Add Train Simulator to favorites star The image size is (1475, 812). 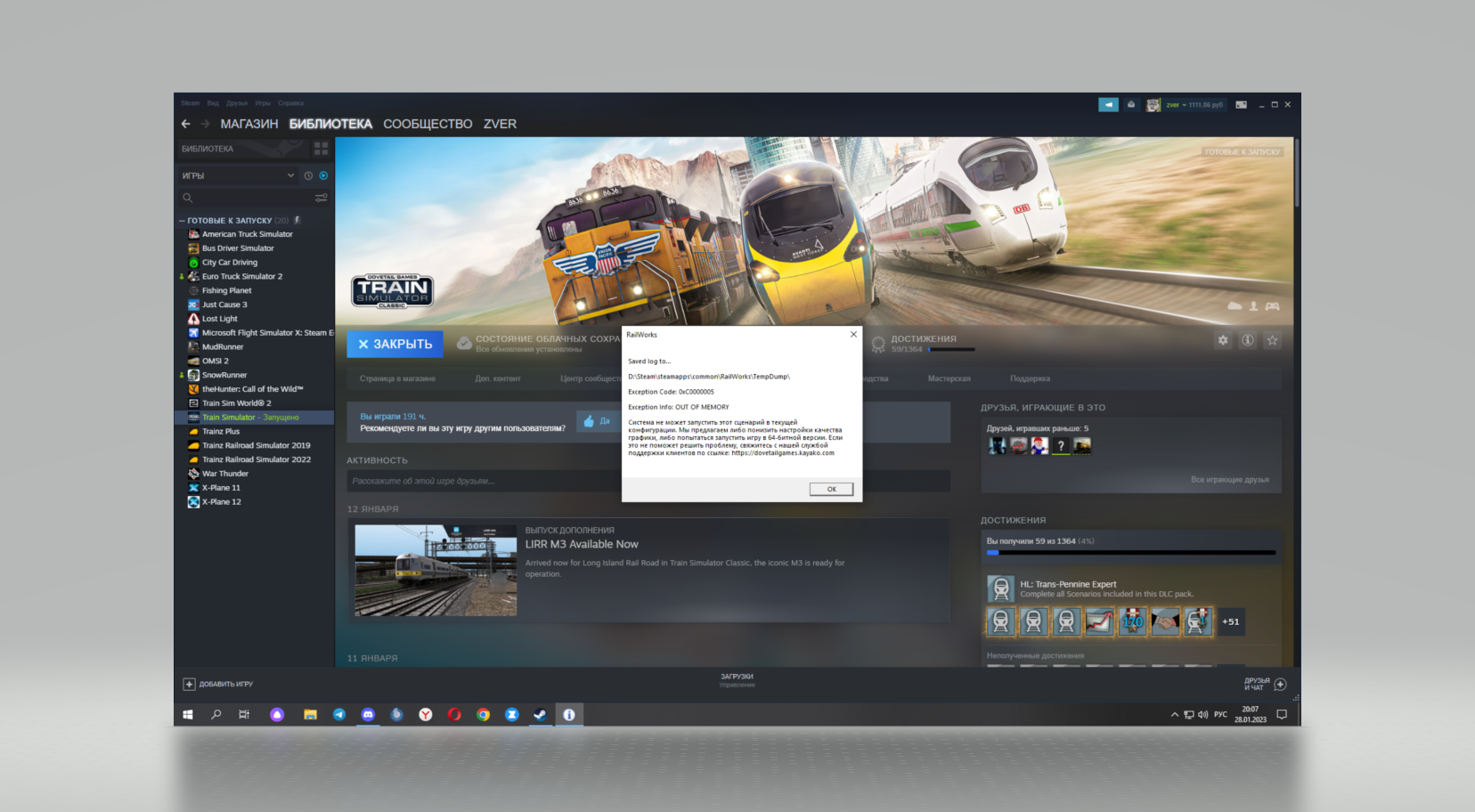pyautogui.click(x=1273, y=340)
